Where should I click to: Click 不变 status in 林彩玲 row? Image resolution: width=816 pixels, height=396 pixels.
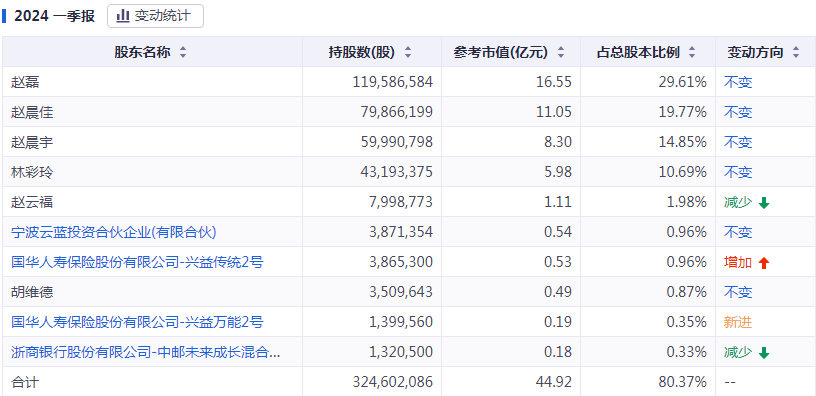738,172
